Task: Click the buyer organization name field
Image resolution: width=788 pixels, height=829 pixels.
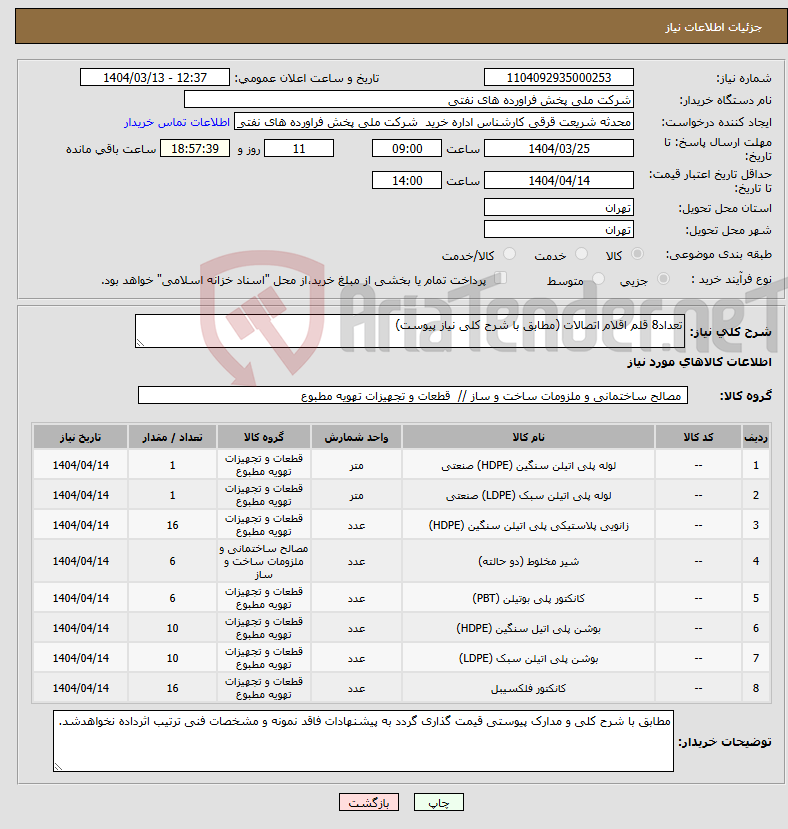Action: pyautogui.click(x=409, y=100)
